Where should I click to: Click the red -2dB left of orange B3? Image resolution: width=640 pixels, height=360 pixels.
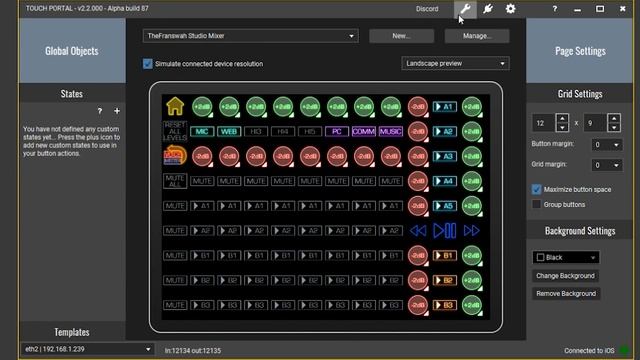[x=418, y=305]
